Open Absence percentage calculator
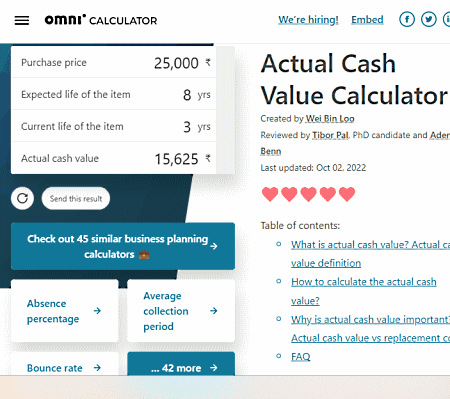Viewport: 450px width, 399px height. click(65, 311)
